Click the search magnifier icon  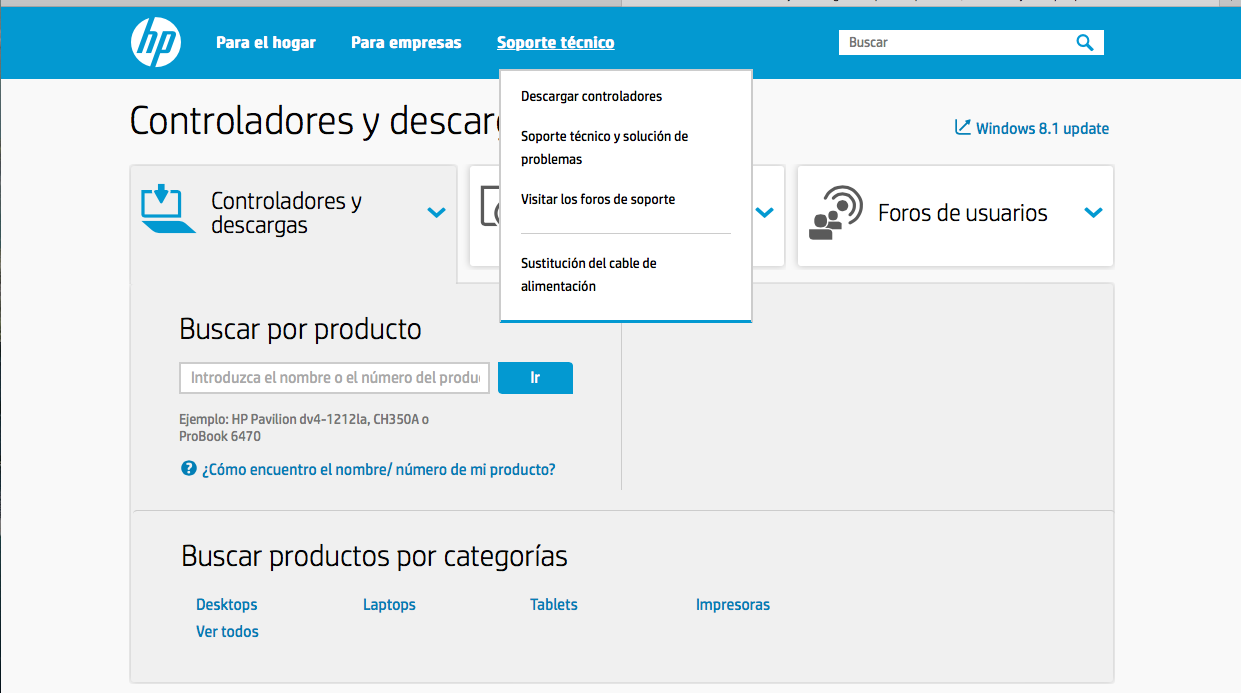pyautogui.click(x=1084, y=42)
